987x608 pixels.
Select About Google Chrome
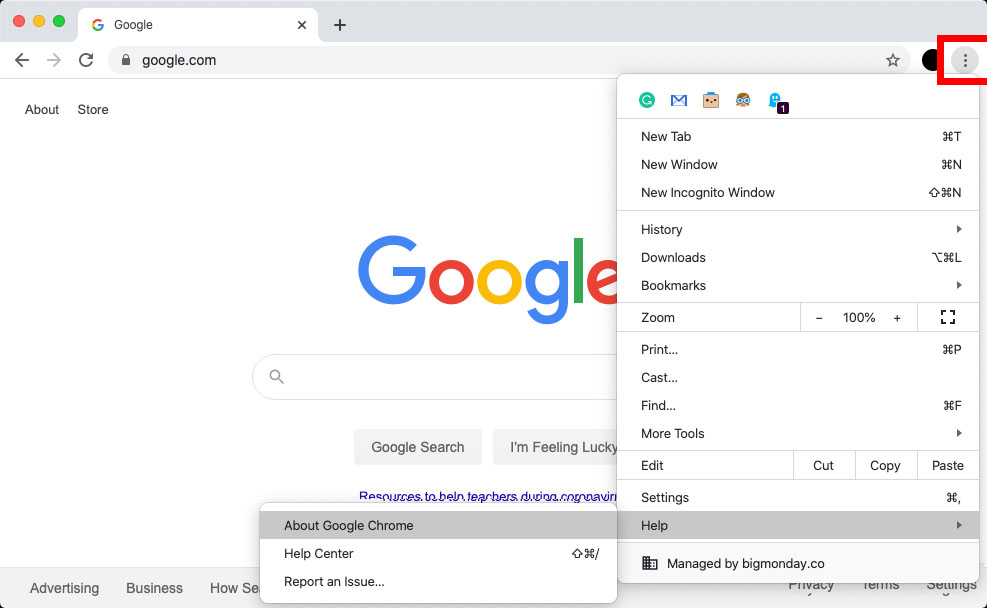pos(348,525)
